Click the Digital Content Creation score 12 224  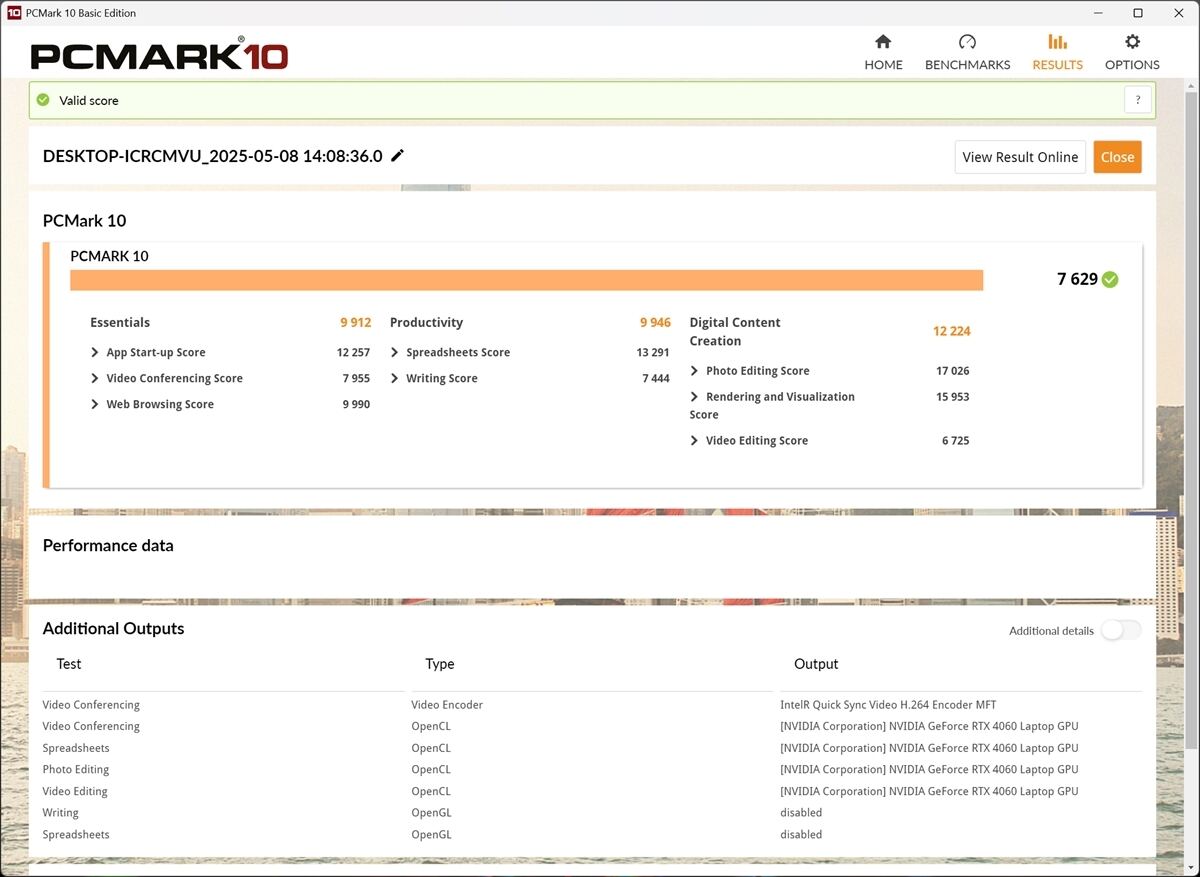click(x=952, y=331)
